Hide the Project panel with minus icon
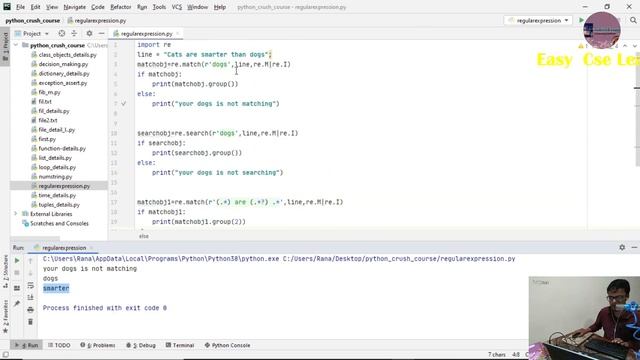640x360 pixels. [x=102, y=33]
